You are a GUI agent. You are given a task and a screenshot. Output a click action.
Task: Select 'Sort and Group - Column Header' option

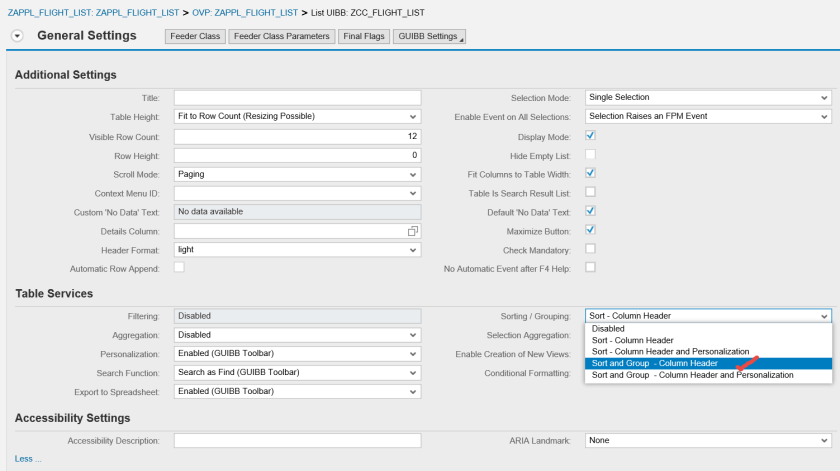[x=654, y=363]
